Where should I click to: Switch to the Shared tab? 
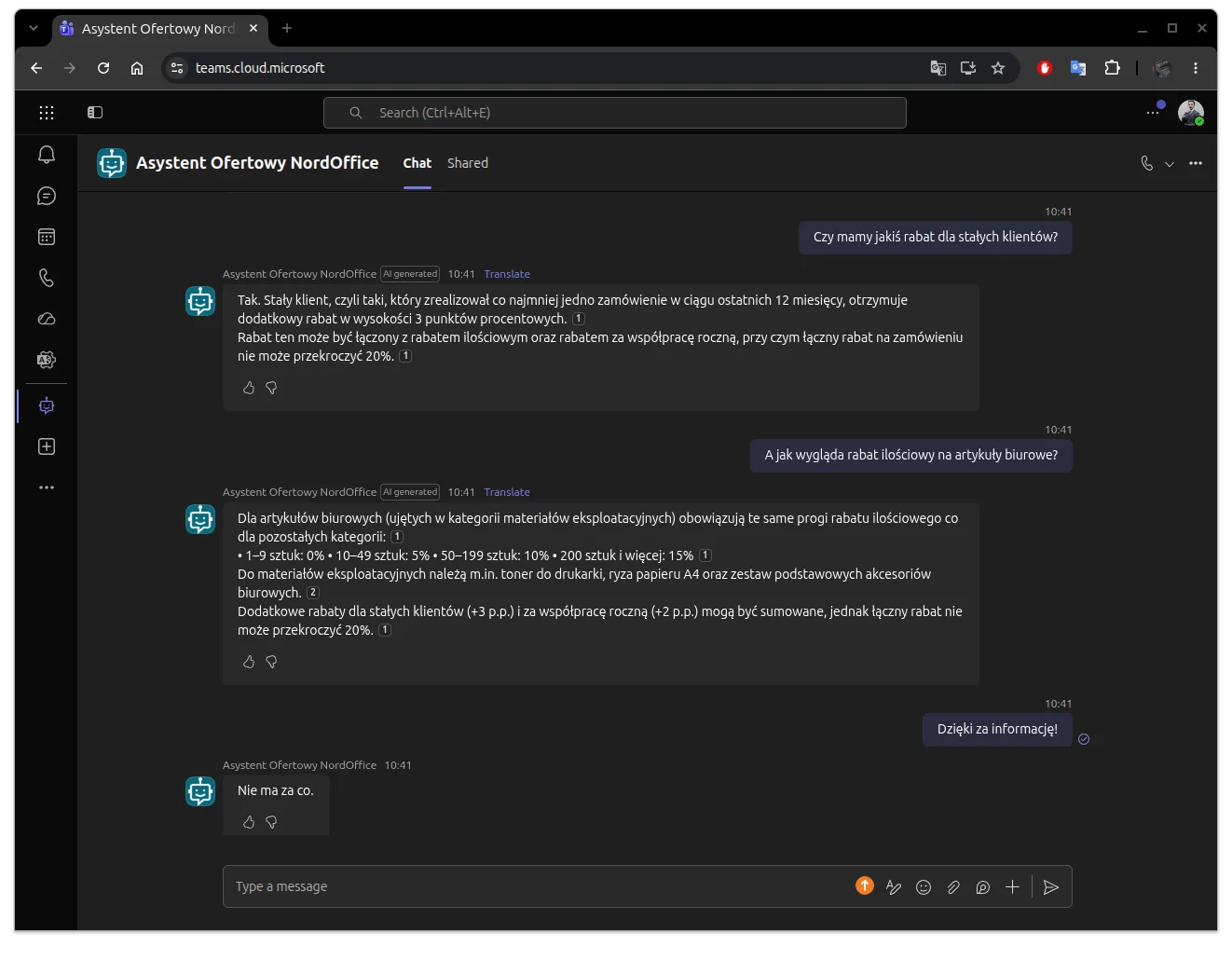[468, 163]
